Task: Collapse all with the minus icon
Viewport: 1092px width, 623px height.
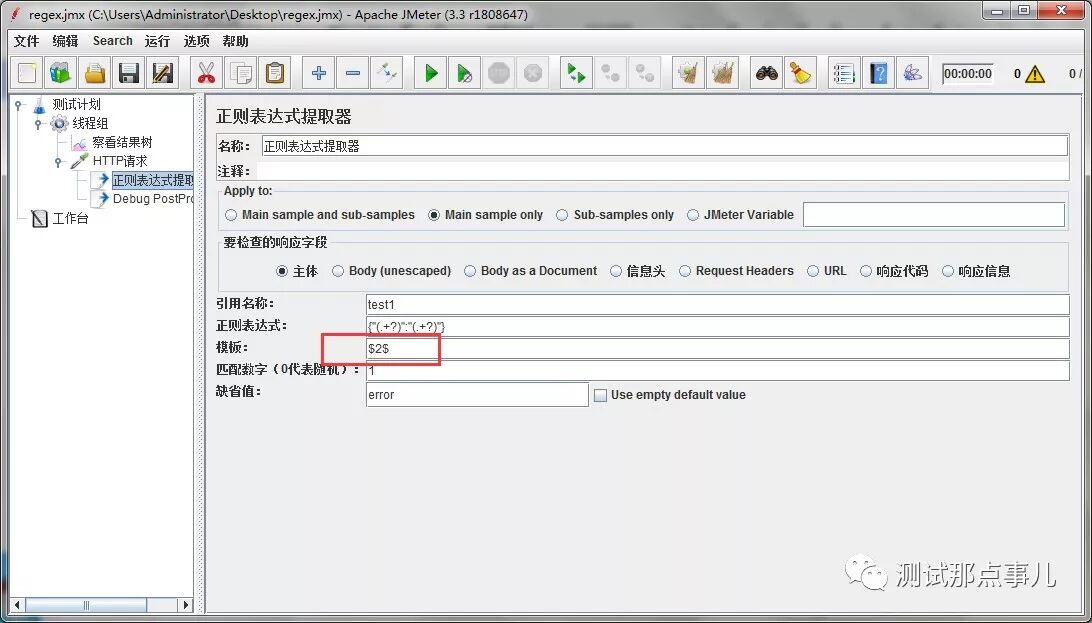Action: [x=353, y=73]
